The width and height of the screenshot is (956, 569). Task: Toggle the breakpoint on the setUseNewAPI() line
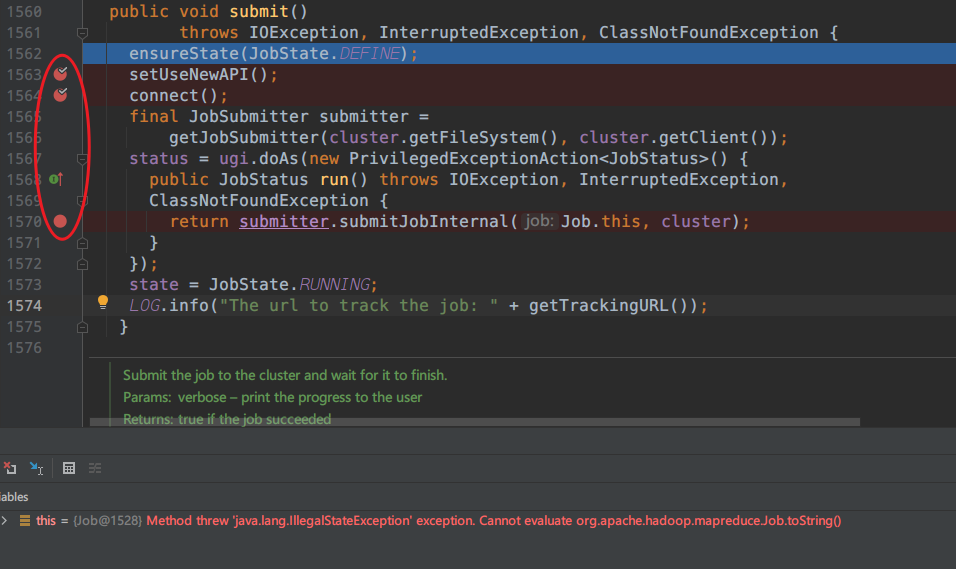(60, 74)
